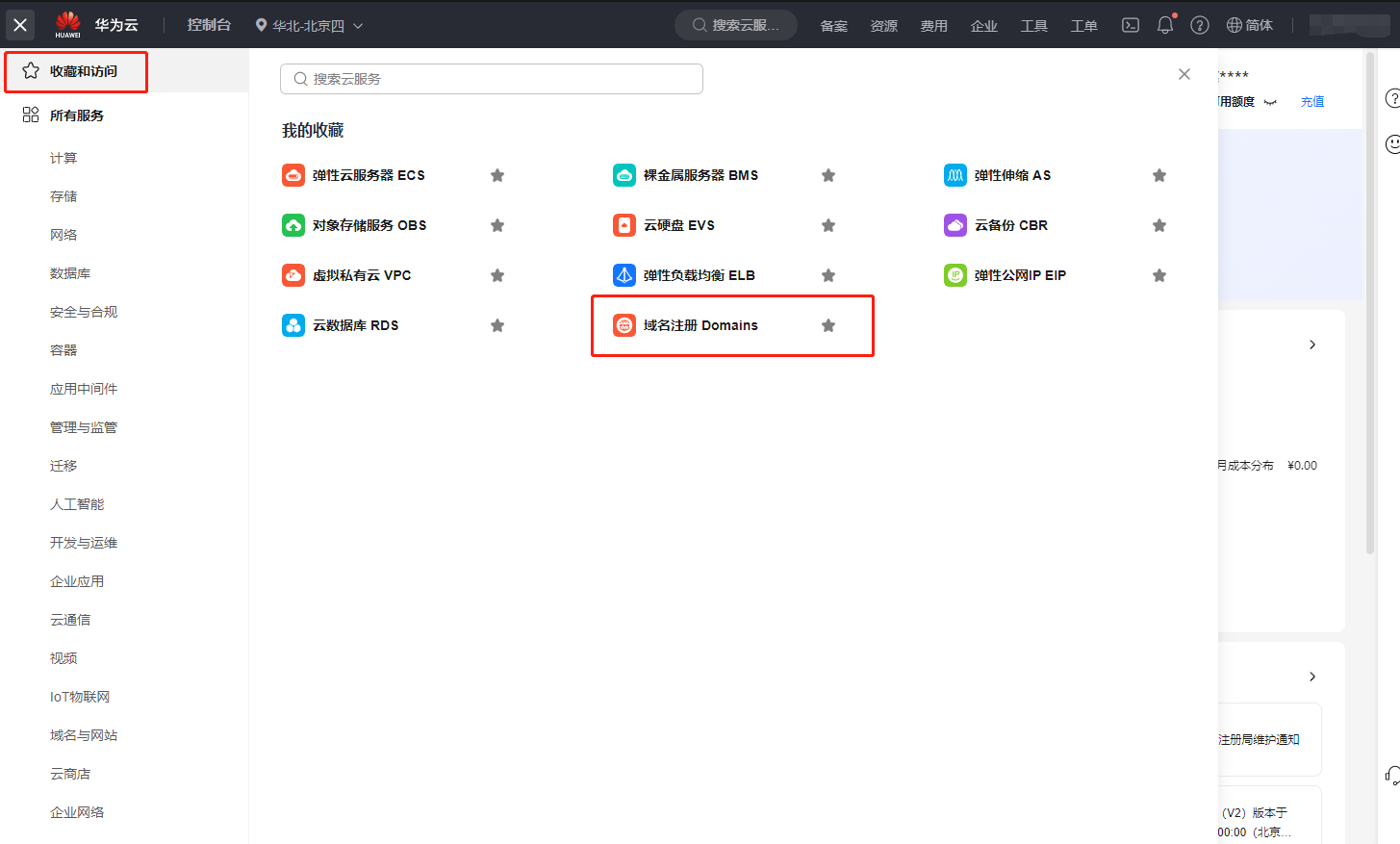This screenshot has width=1400, height=844.
Task: Open the CBR cloud backup icon
Action: [955, 225]
